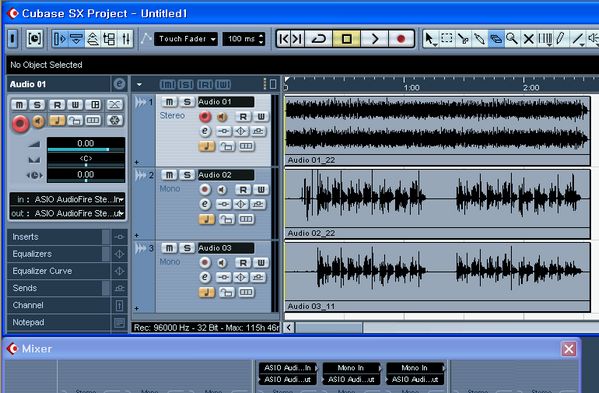Toggle Write automation on Audio 02 track
The height and width of the screenshot is (393, 599).
tap(261, 189)
